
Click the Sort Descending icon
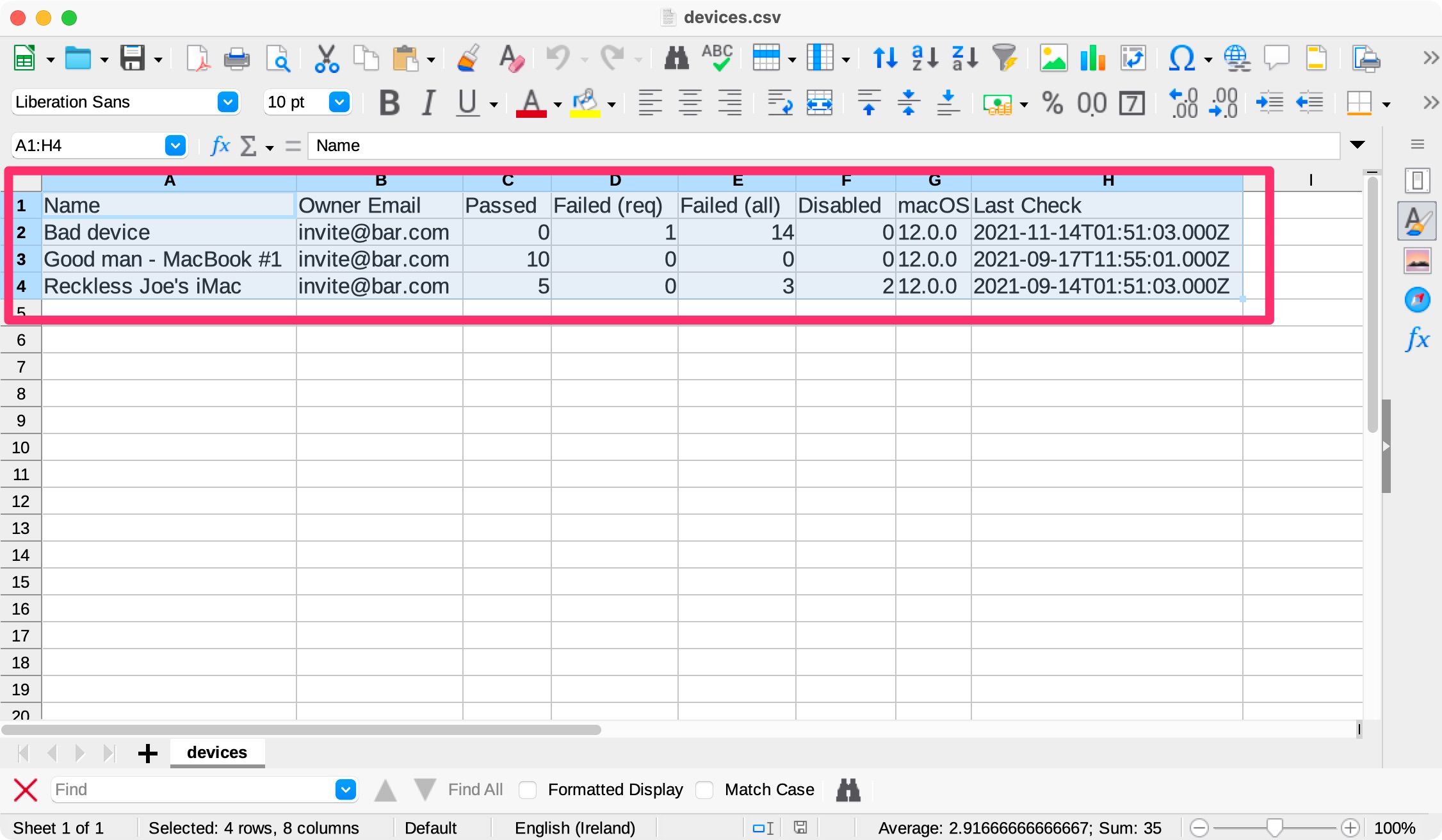(x=965, y=59)
